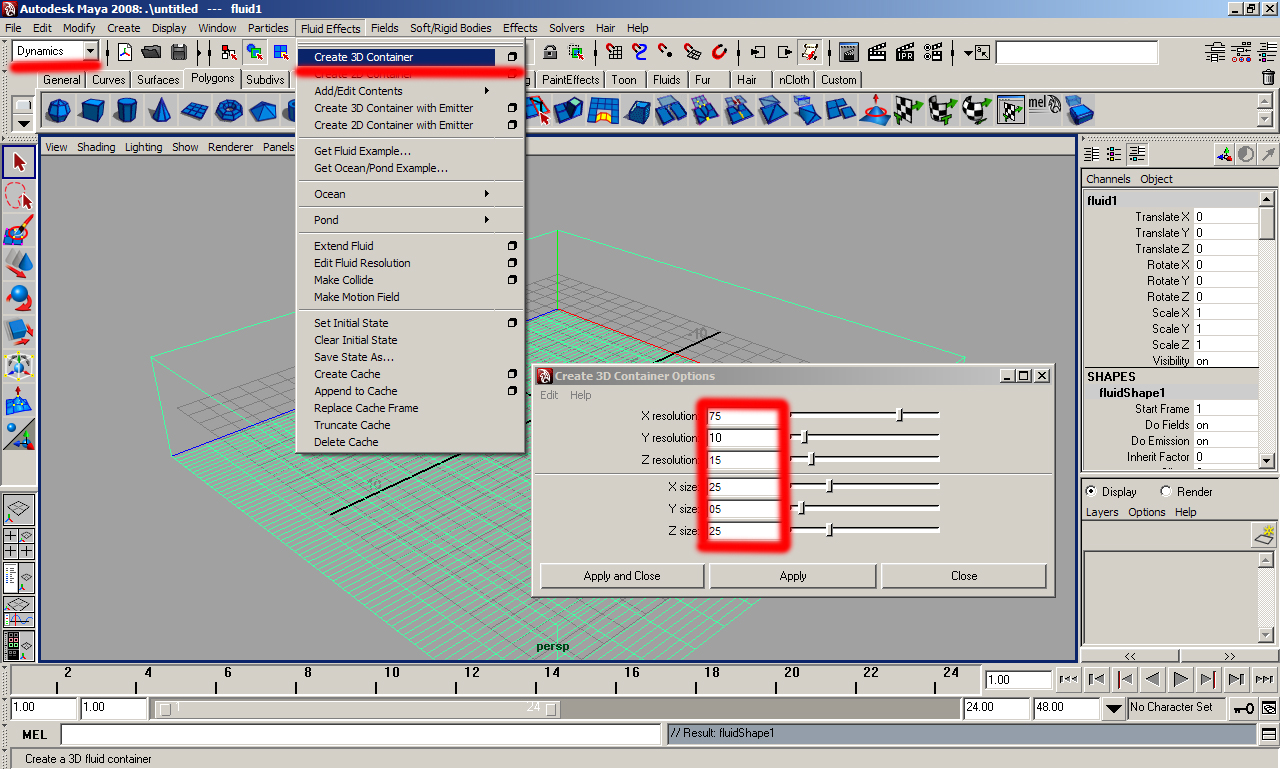Pick the Lasso select tool
The height and width of the screenshot is (769, 1280).
[x=19, y=196]
